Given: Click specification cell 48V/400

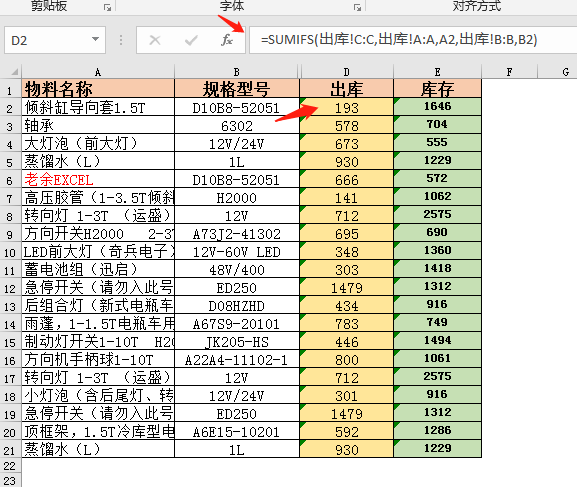Looking at the screenshot, I should 237,269.
